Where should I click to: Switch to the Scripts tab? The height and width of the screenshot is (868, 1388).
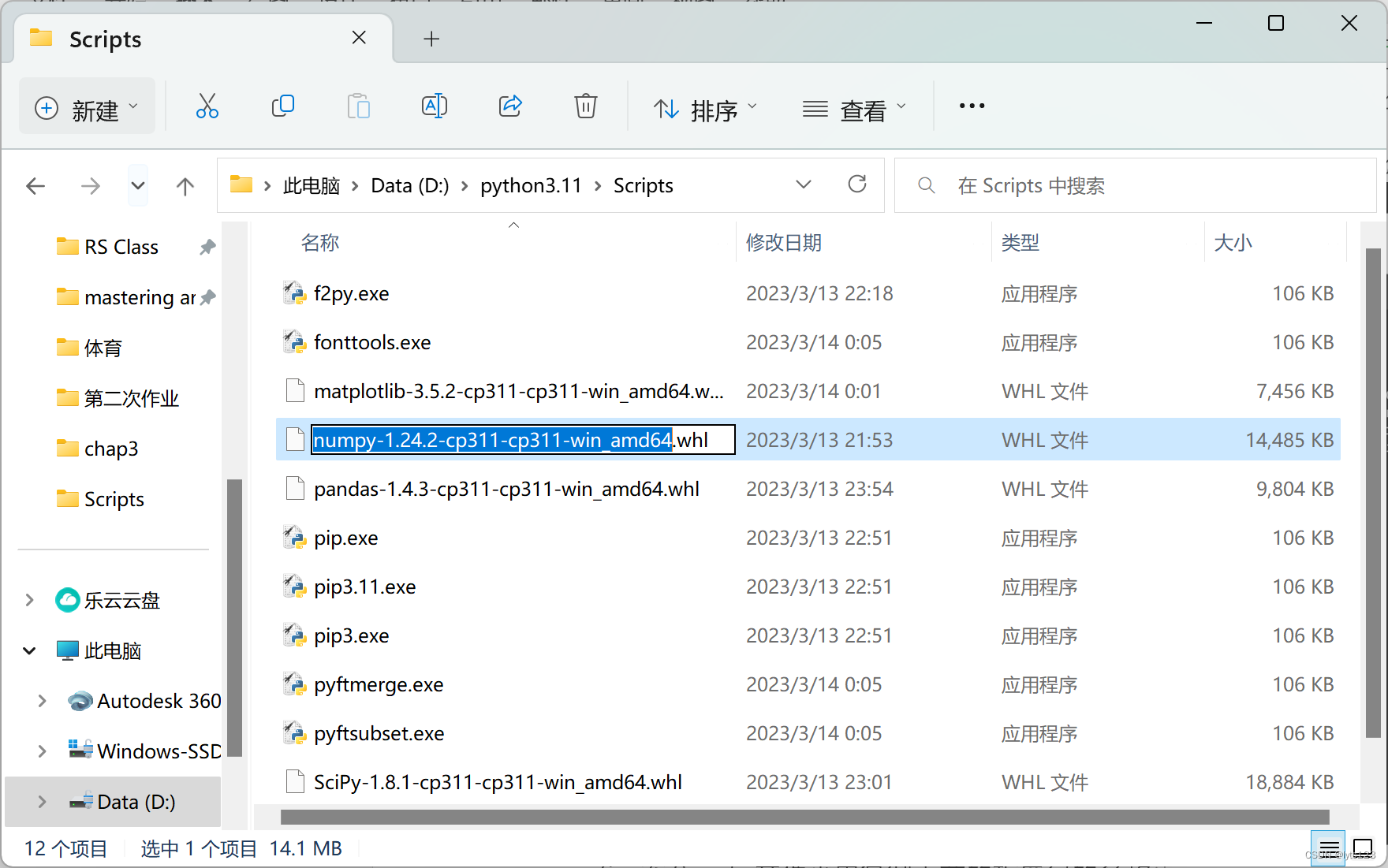103,38
